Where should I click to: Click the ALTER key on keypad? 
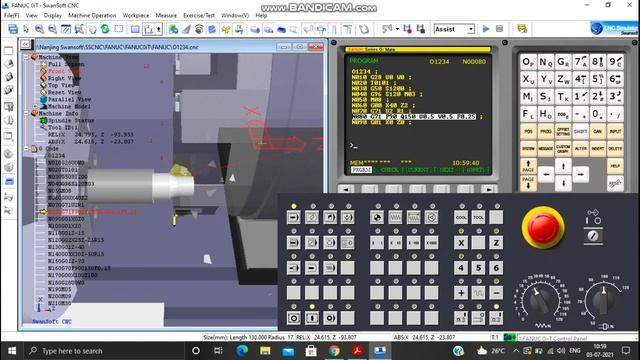580,149
